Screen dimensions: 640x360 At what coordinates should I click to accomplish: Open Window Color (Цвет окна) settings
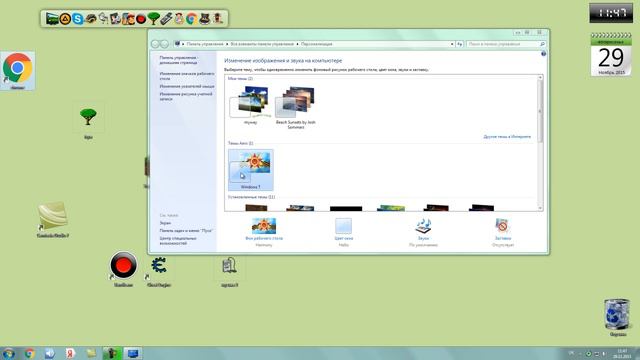tap(343, 232)
